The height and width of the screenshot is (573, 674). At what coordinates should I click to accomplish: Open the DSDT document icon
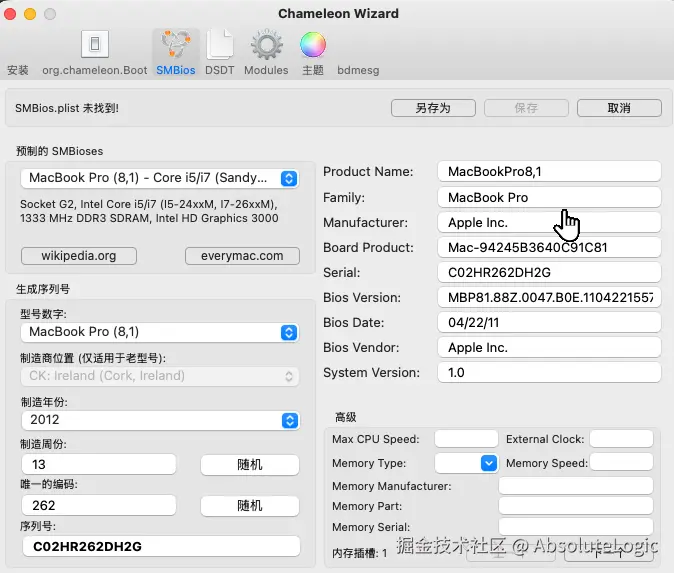(220, 44)
